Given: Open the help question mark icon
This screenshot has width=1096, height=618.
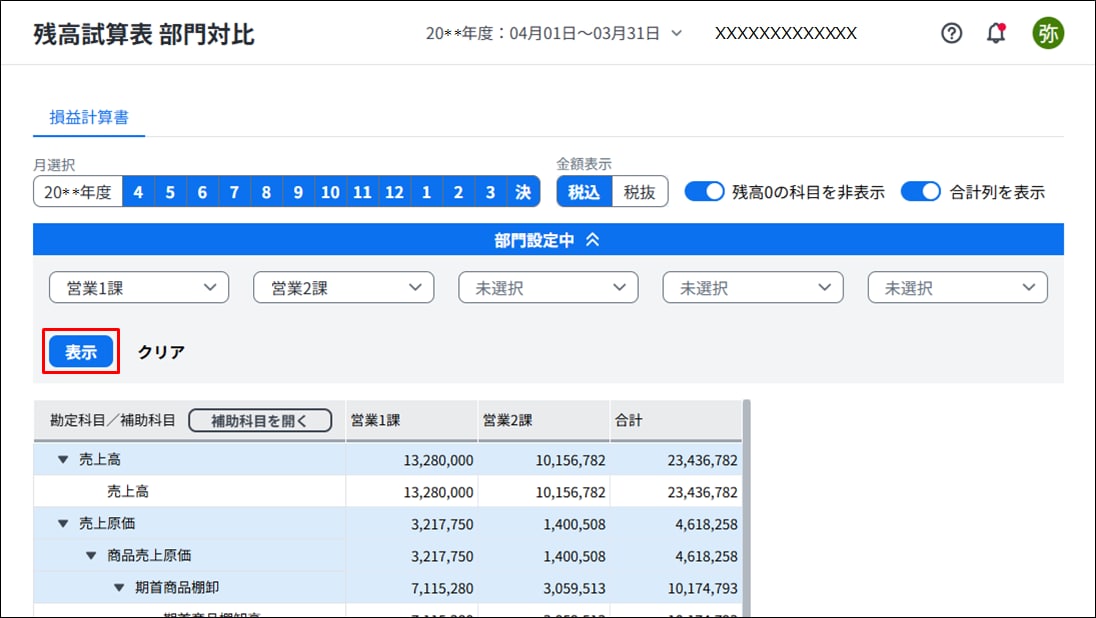Looking at the screenshot, I should click(x=952, y=33).
